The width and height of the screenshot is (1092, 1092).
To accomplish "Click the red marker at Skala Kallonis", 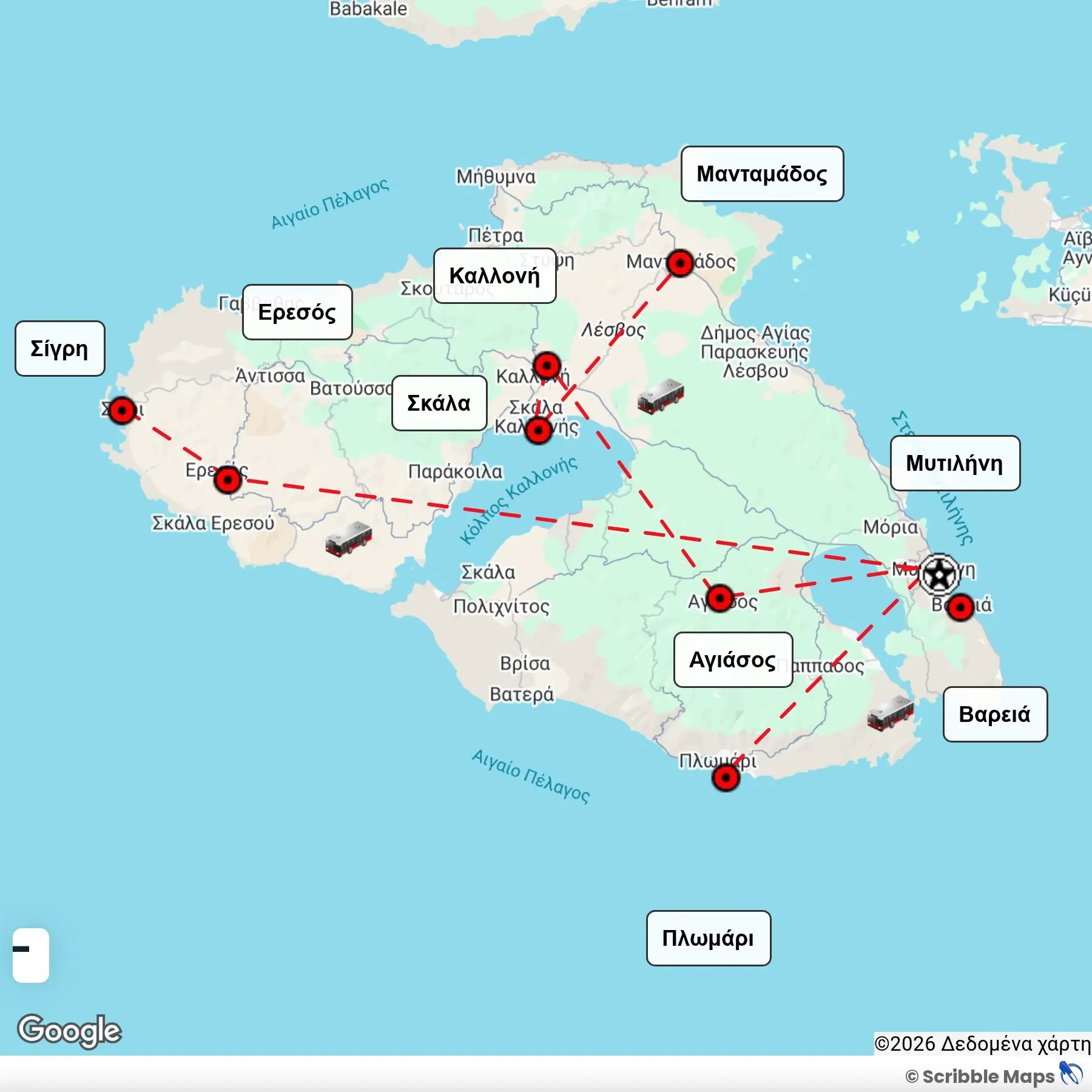I will (x=538, y=430).
